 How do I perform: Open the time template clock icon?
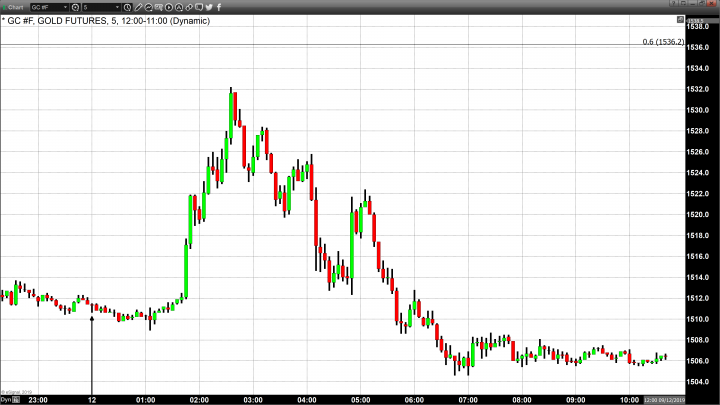click(127, 7)
